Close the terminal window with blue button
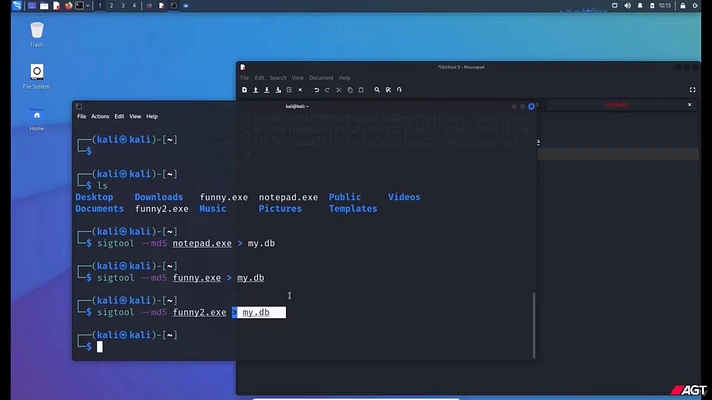The height and width of the screenshot is (400, 712). pos(531,106)
